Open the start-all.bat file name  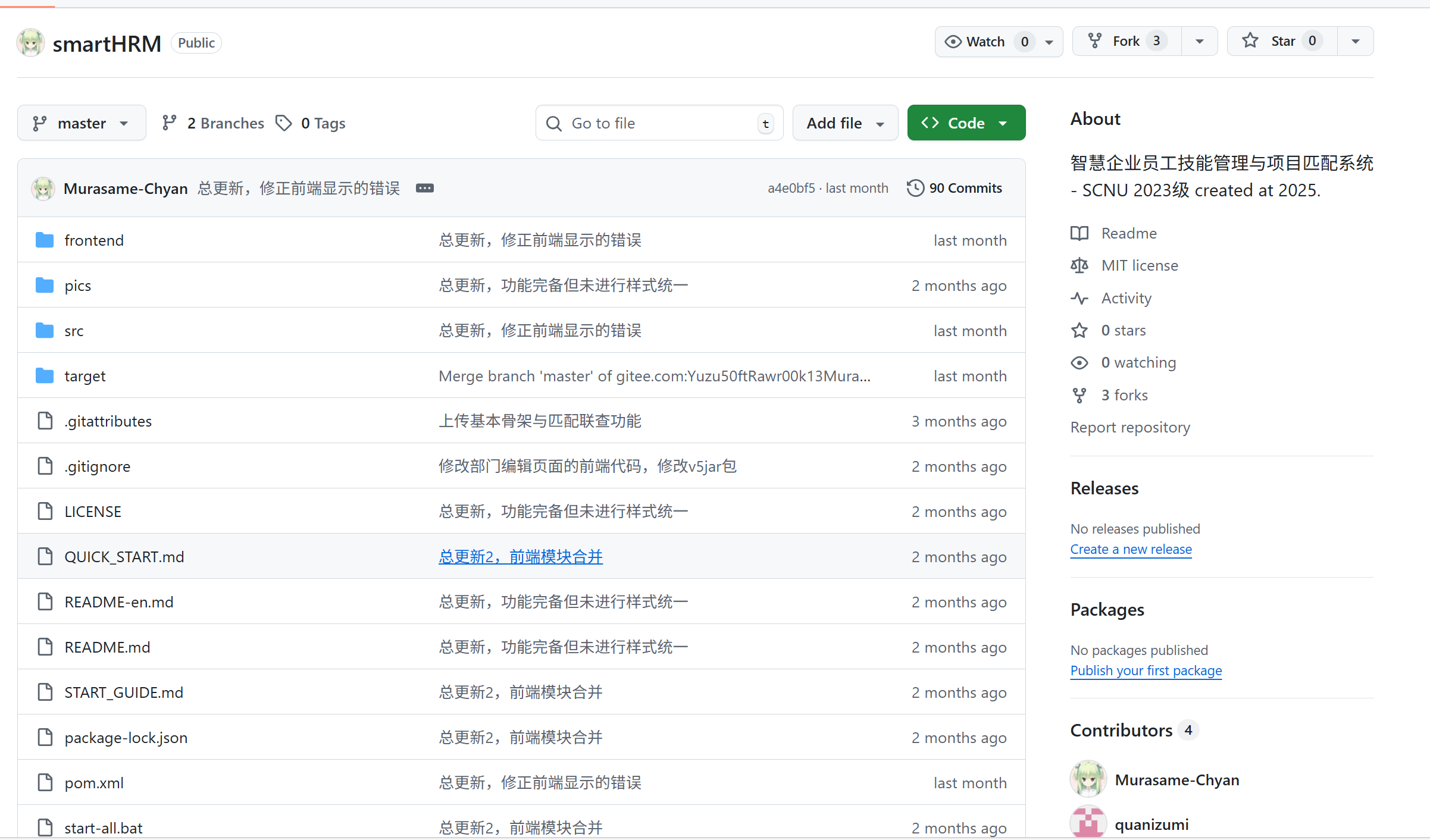pos(104,828)
